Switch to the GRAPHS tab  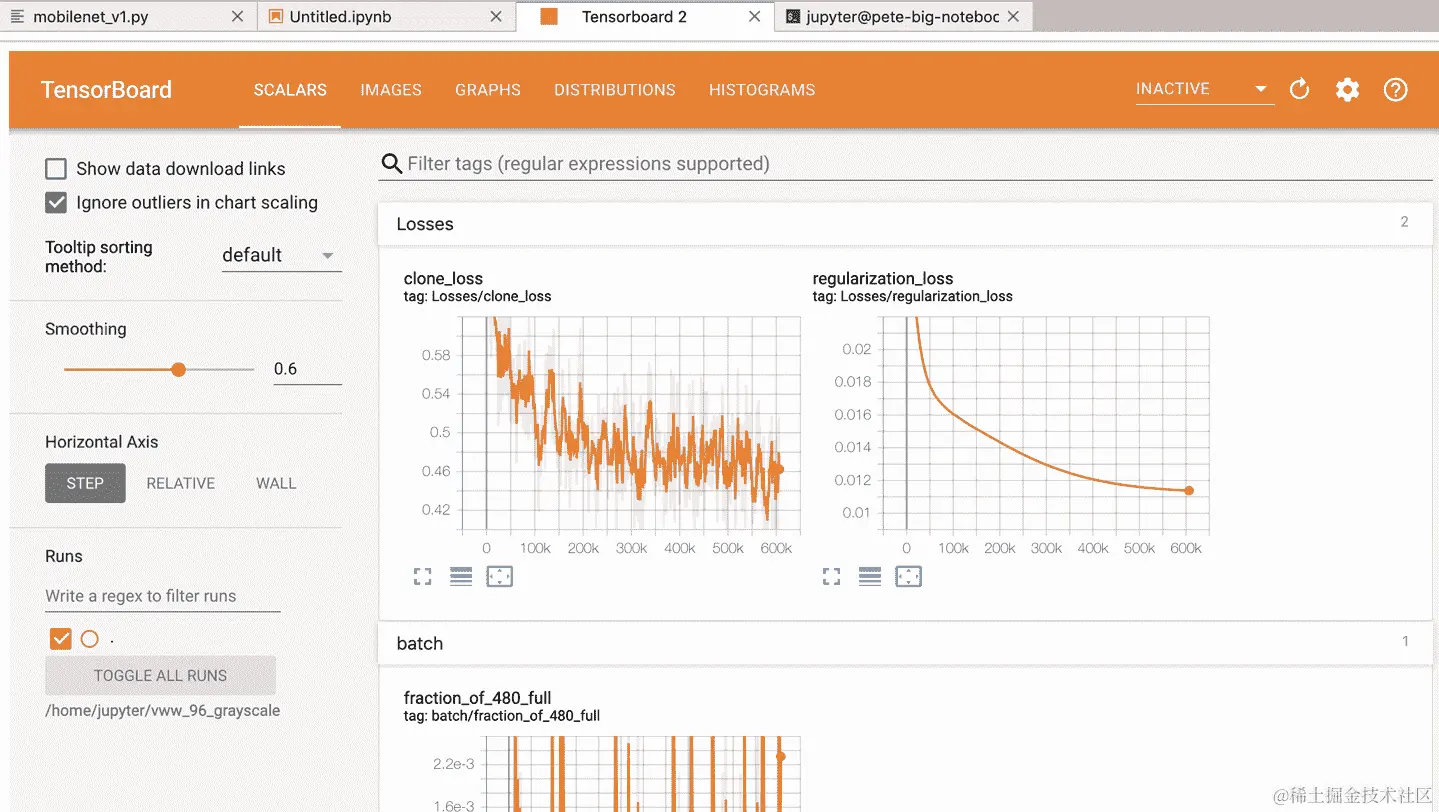click(488, 90)
